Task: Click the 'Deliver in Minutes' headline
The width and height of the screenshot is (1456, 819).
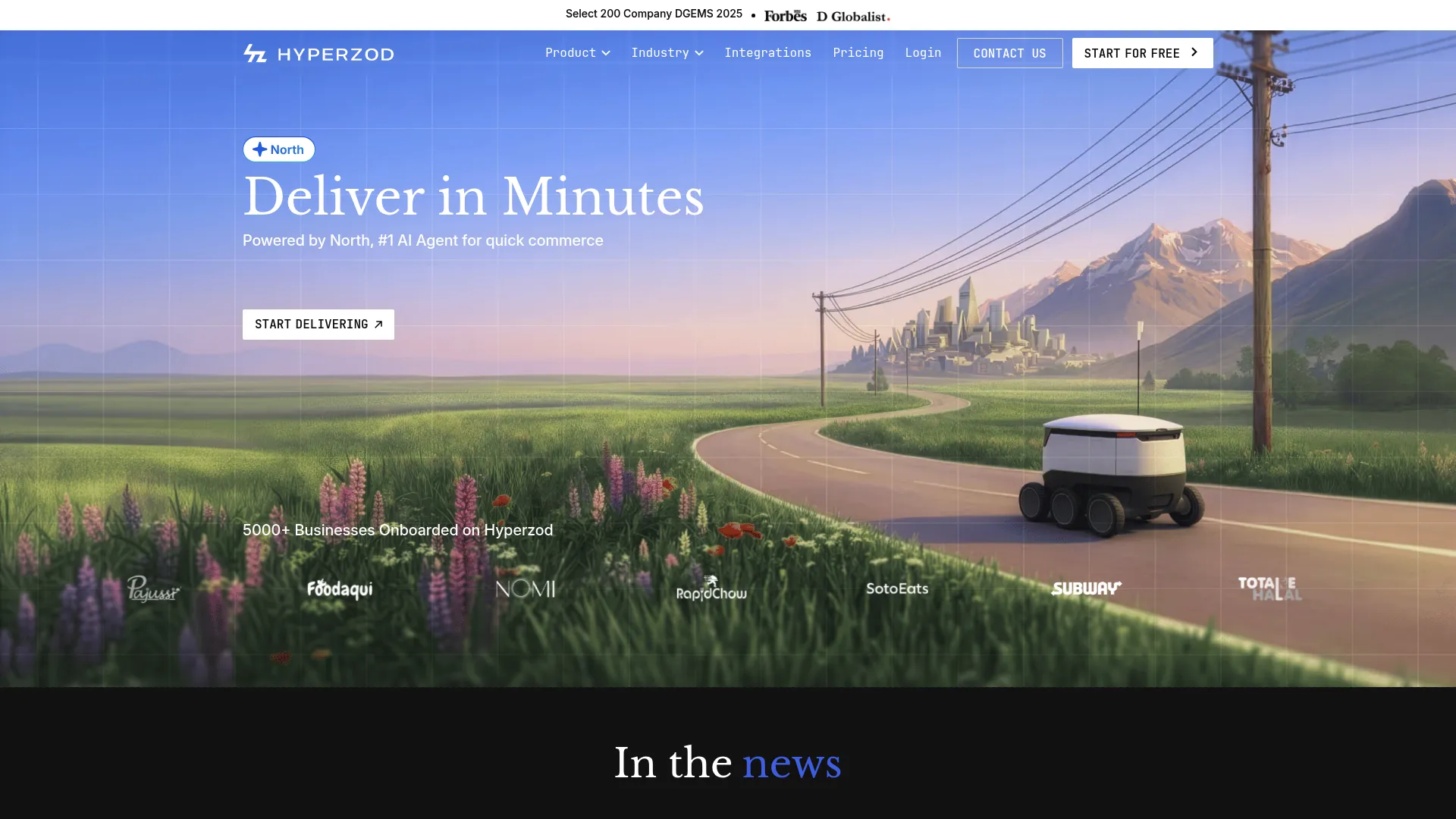Action: [x=473, y=197]
